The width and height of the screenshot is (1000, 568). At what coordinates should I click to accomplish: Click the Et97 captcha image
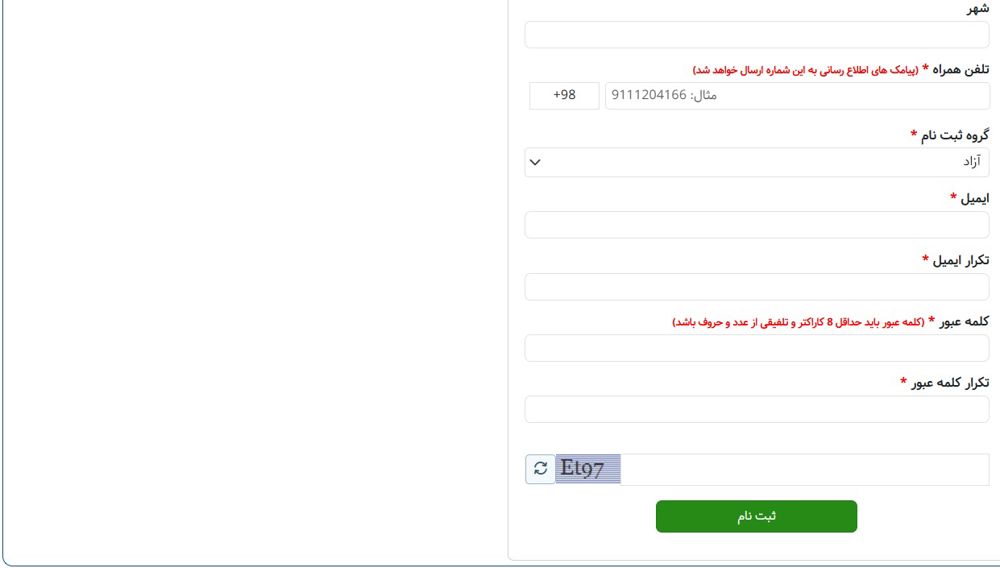tap(588, 469)
